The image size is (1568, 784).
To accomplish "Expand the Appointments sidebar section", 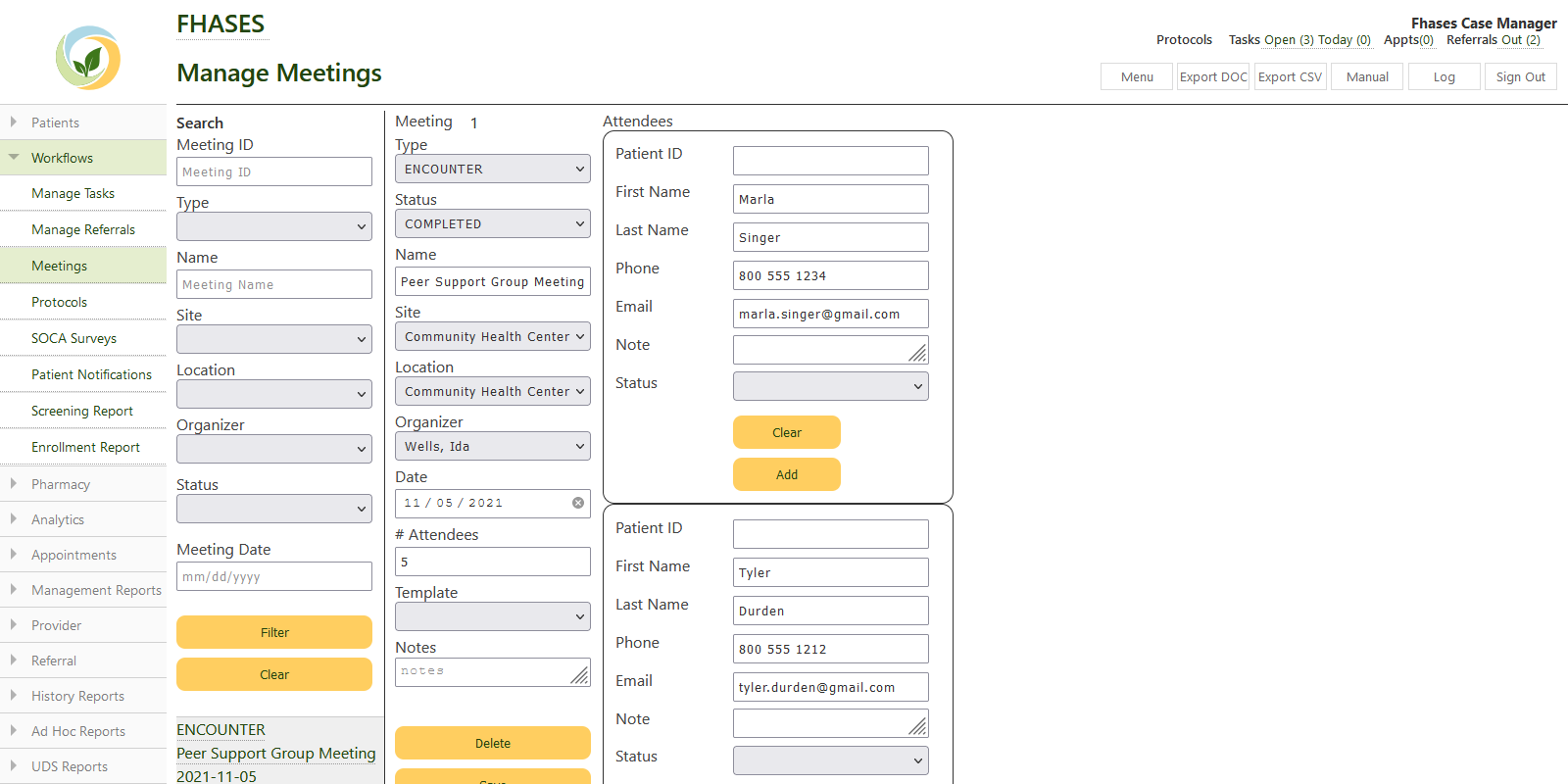I will [x=83, y=555].
